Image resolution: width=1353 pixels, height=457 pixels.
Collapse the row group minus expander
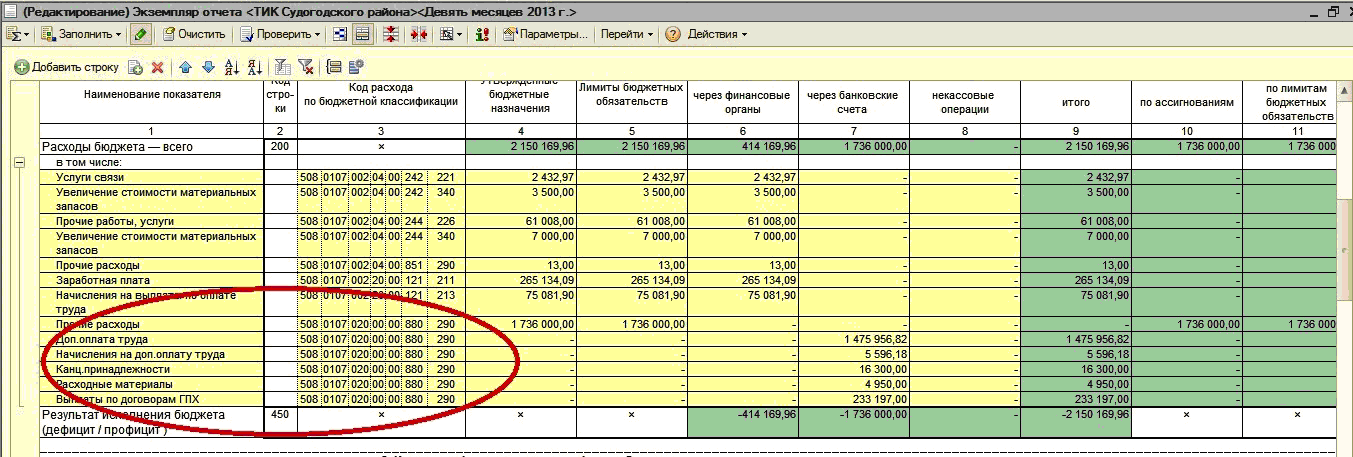click(18, 162)
